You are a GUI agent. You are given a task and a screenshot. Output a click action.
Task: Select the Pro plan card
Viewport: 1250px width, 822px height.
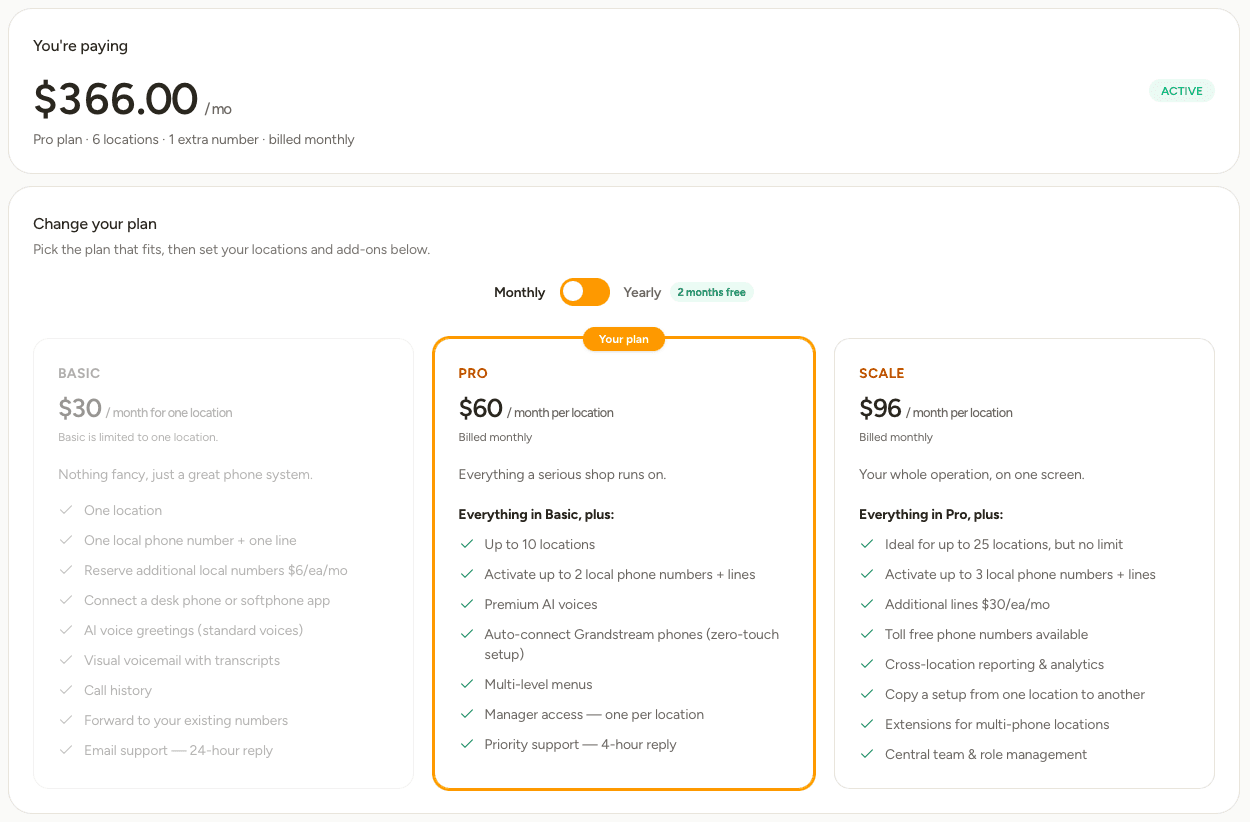click(624, 563)
